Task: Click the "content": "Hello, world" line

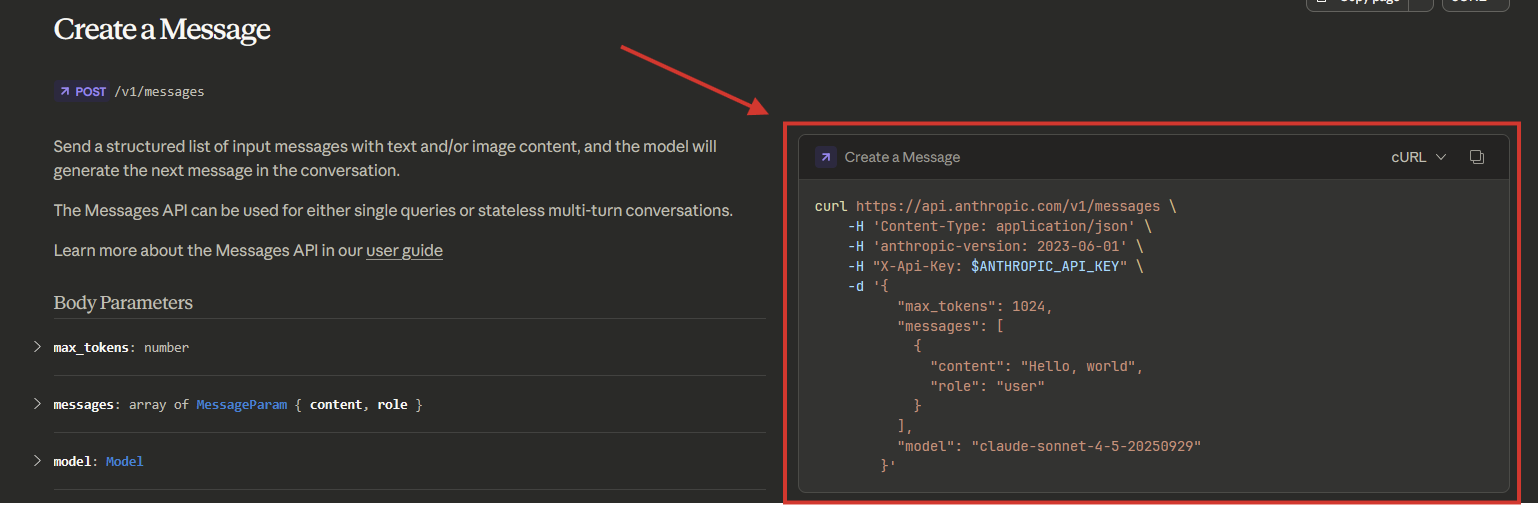Action: (1036, 366)
